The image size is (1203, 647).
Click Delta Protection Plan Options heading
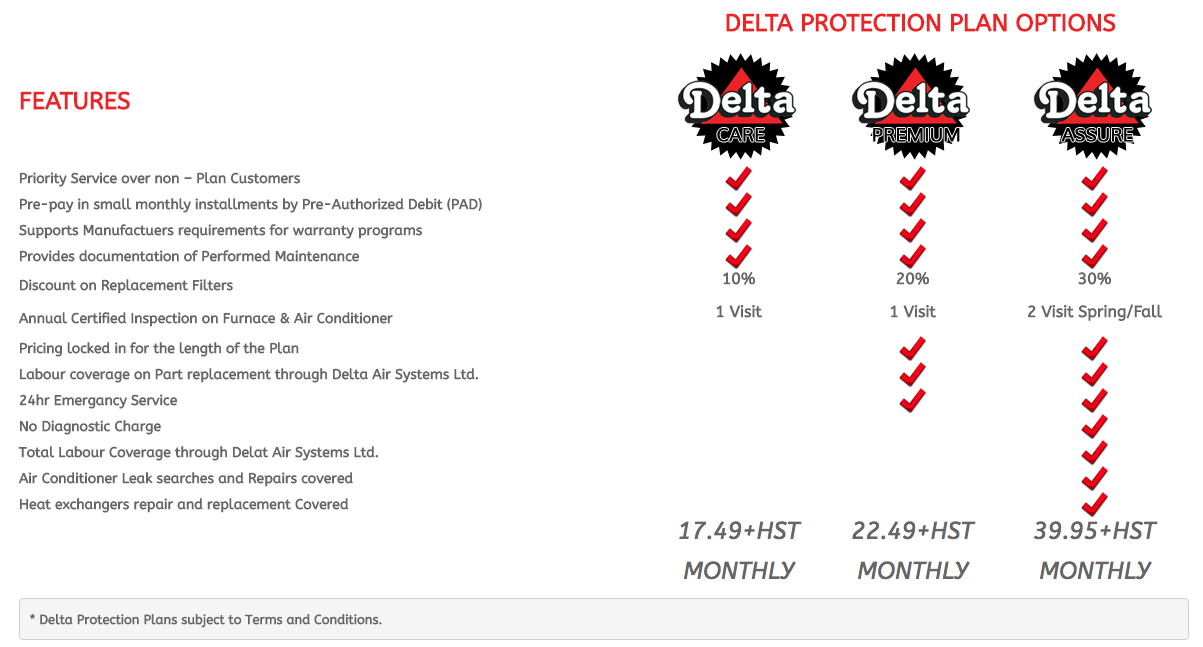coord(920,23)
